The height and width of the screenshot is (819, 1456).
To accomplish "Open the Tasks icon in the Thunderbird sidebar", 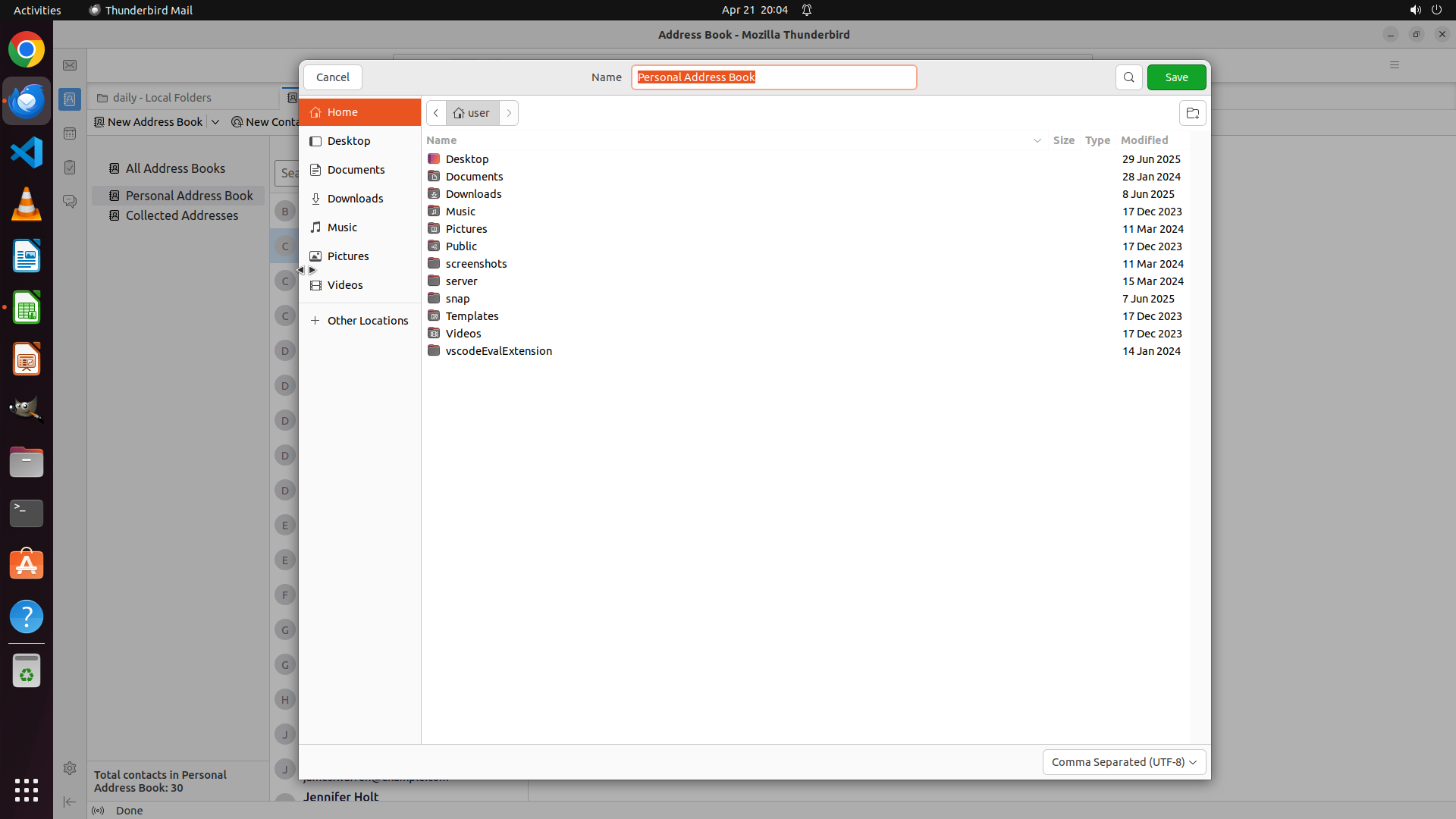I will (70, 168).
